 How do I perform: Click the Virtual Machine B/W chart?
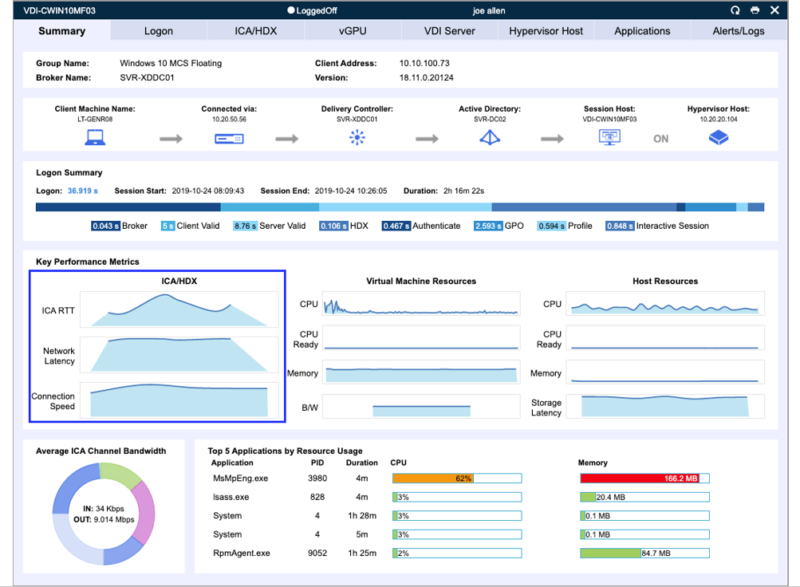[421, 406]
